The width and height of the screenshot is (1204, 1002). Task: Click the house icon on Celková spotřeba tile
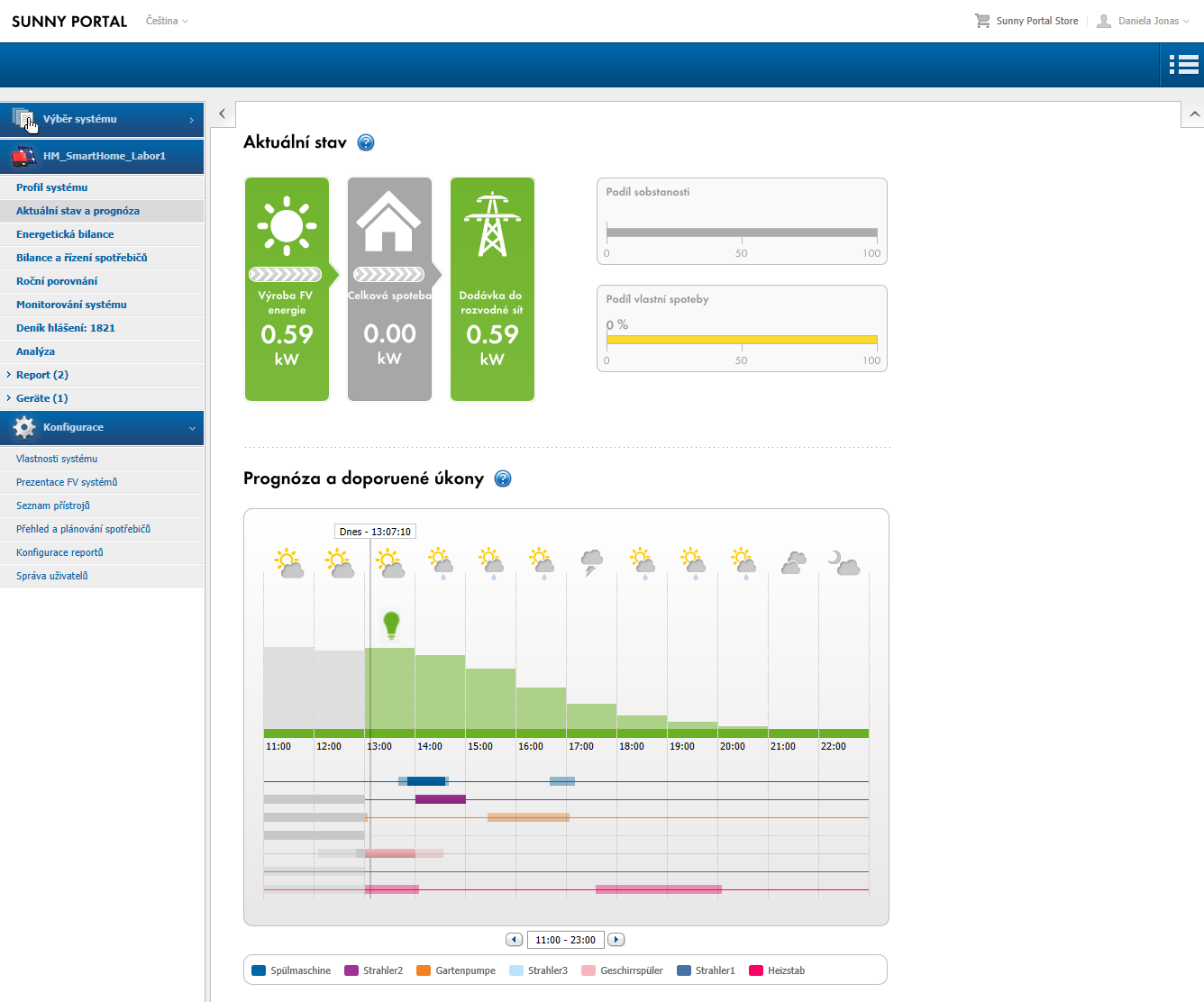click(388, 221)
